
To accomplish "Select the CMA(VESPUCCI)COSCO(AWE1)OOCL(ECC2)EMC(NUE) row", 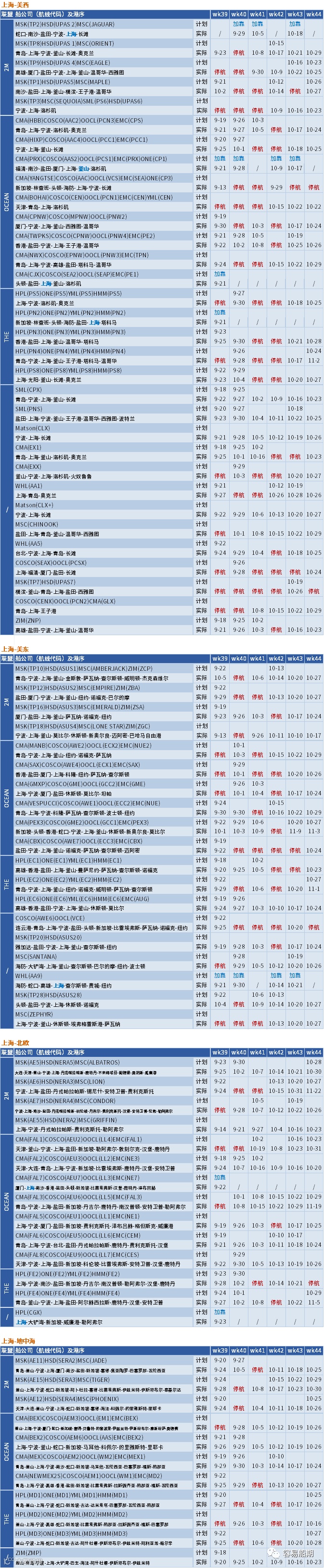I will click(x=104, y=803).
